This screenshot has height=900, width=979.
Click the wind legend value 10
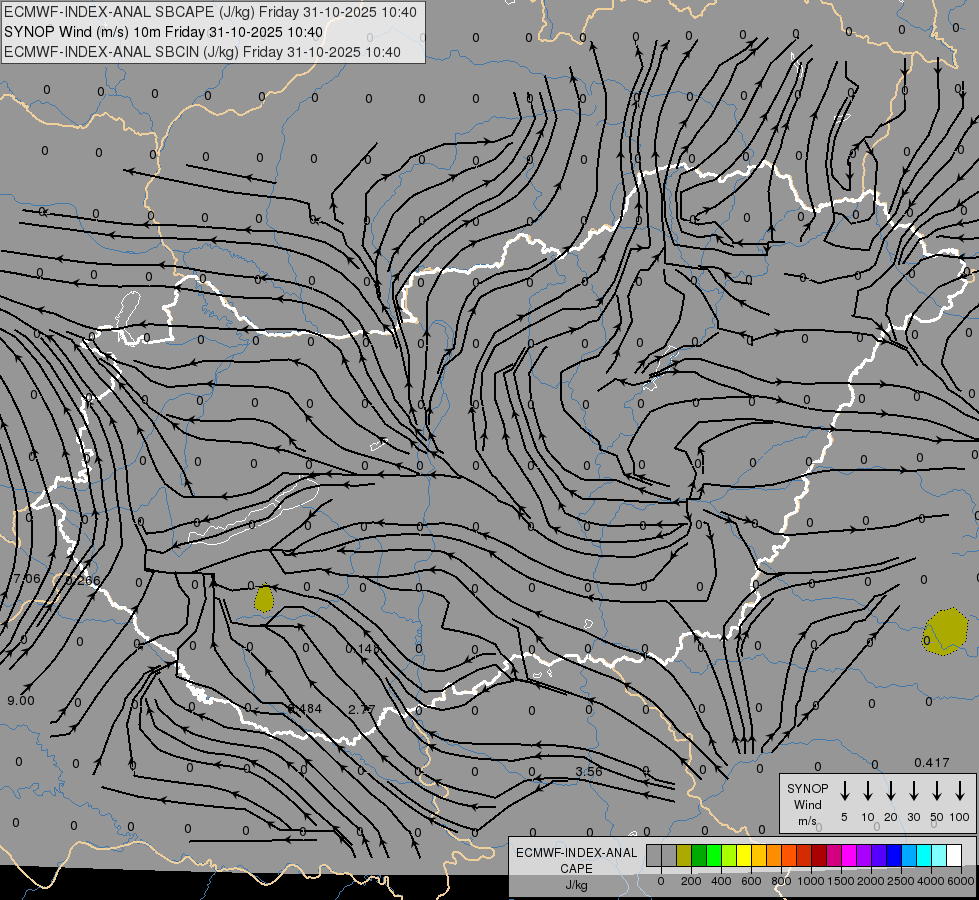[x=867, y=817]
